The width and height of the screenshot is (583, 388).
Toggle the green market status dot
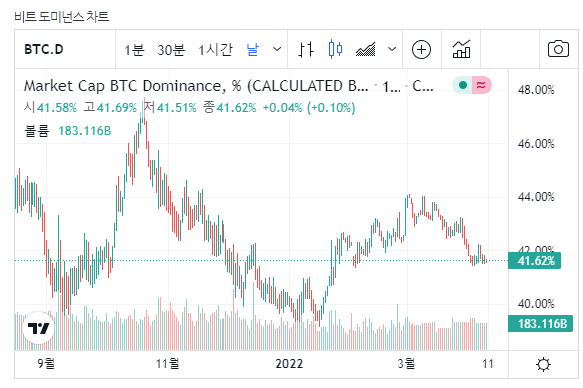[x=463, y=85]
